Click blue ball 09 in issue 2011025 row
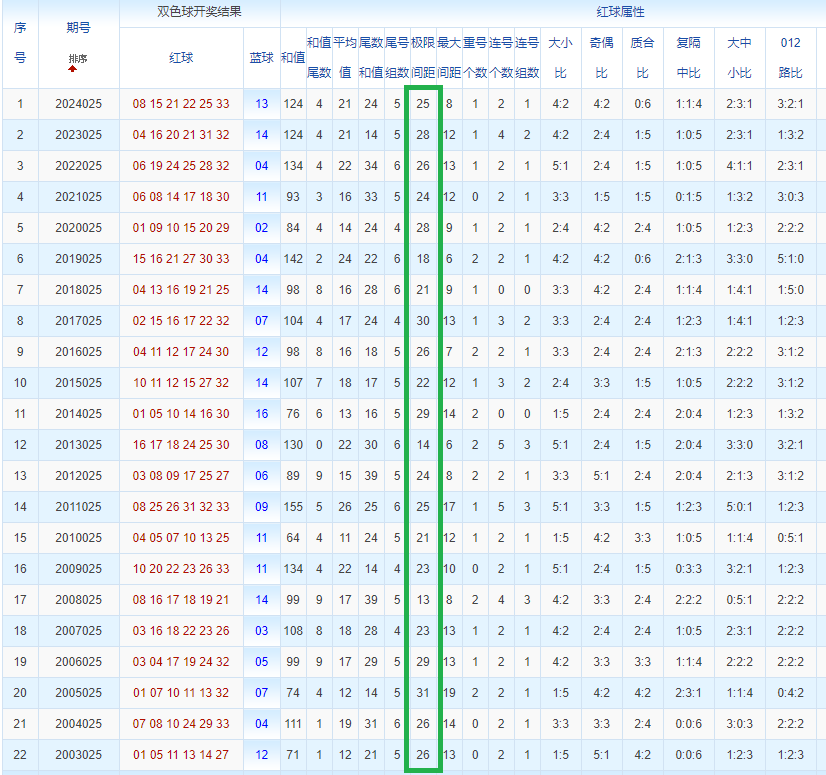Viewport: 826px width, 775px height. (x=261, y=507)
